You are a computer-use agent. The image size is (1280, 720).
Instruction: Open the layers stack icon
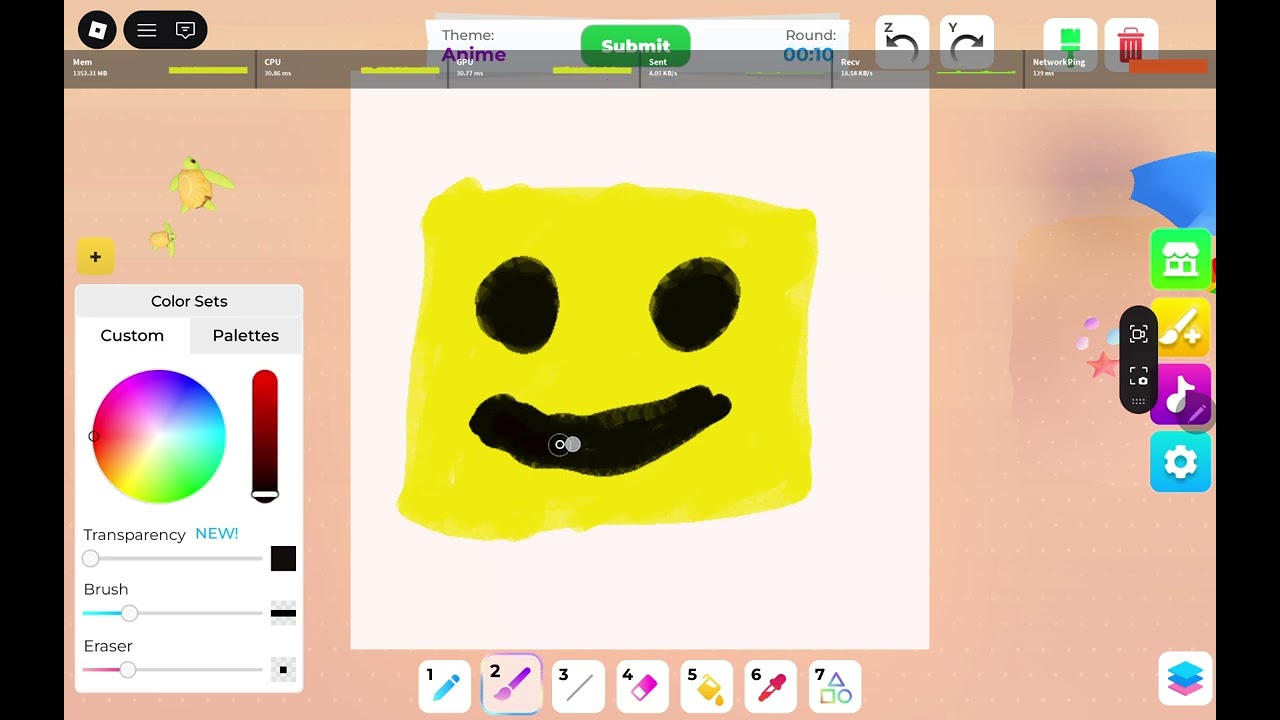point(1186,678)
